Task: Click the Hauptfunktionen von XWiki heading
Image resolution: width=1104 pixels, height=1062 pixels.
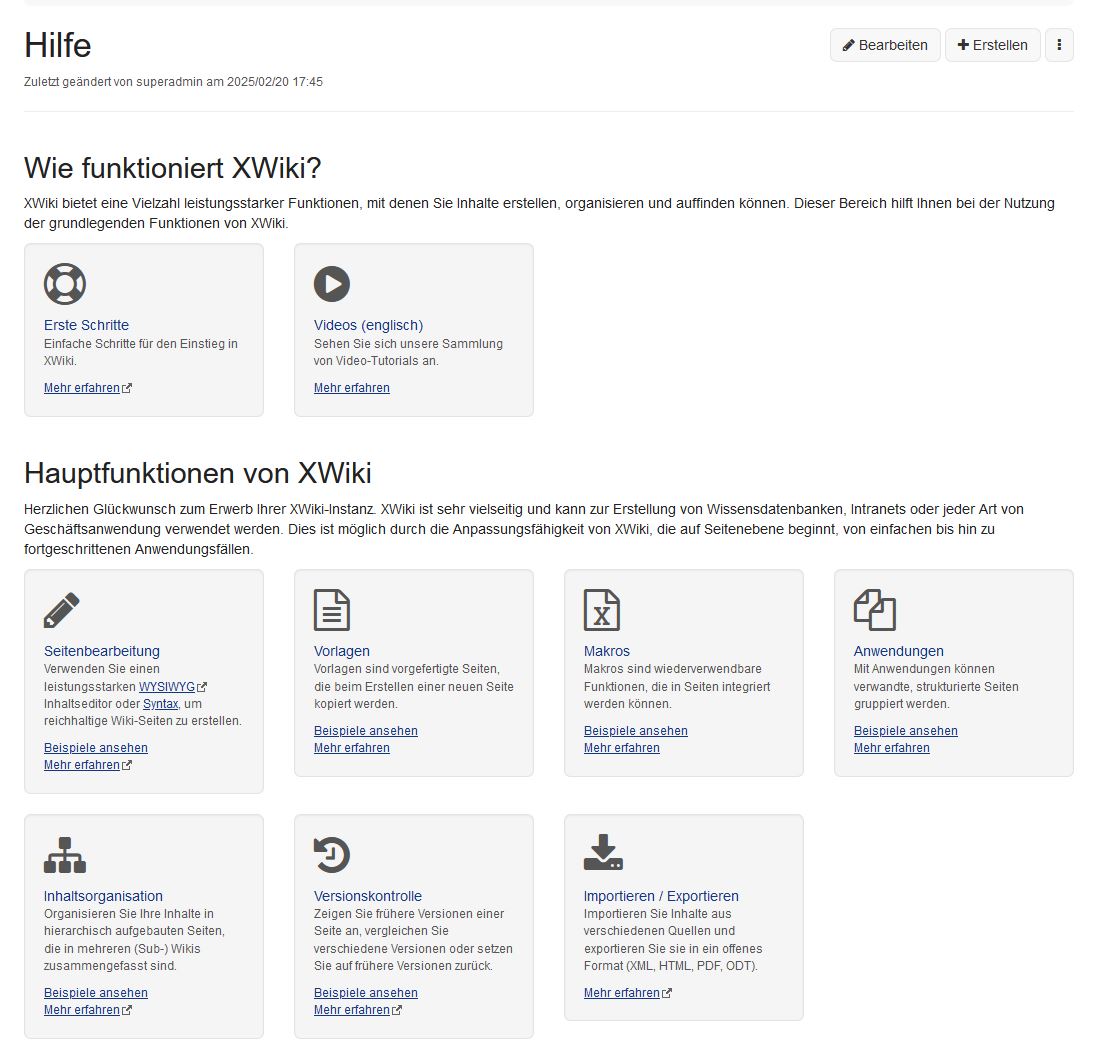Action: 198,473
